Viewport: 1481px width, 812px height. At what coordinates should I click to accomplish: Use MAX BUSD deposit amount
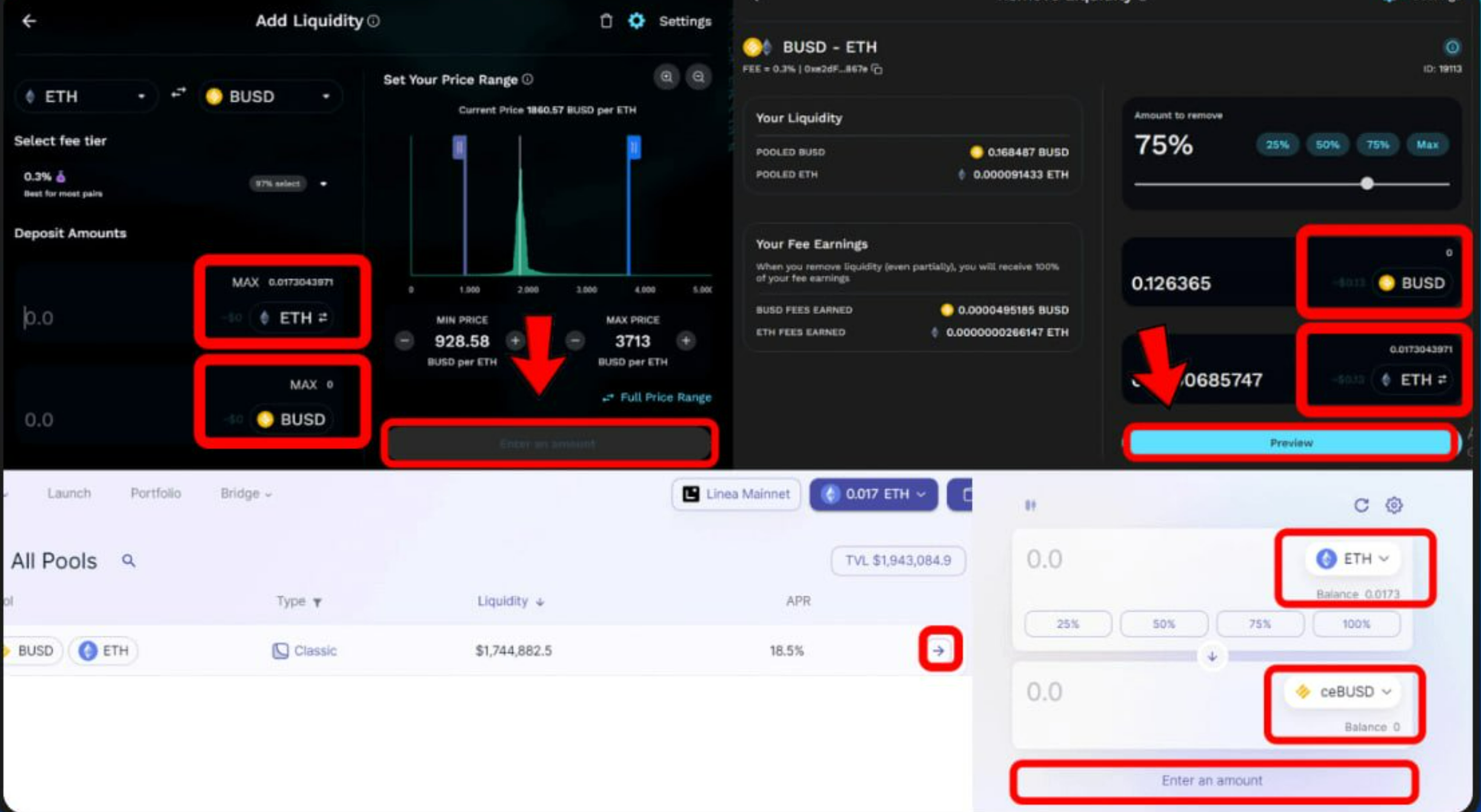(303, 385)
